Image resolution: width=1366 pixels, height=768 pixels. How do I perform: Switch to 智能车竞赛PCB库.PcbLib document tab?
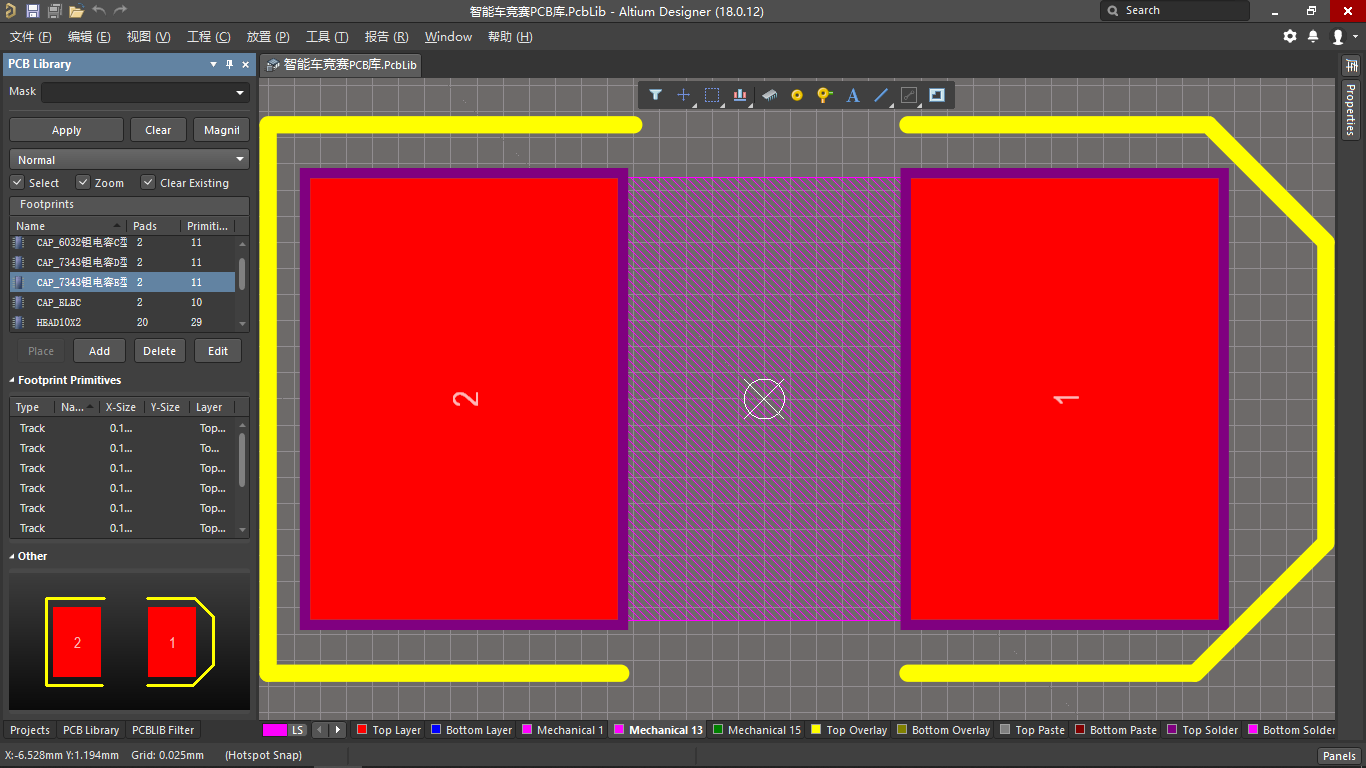[x=341, y=64]
